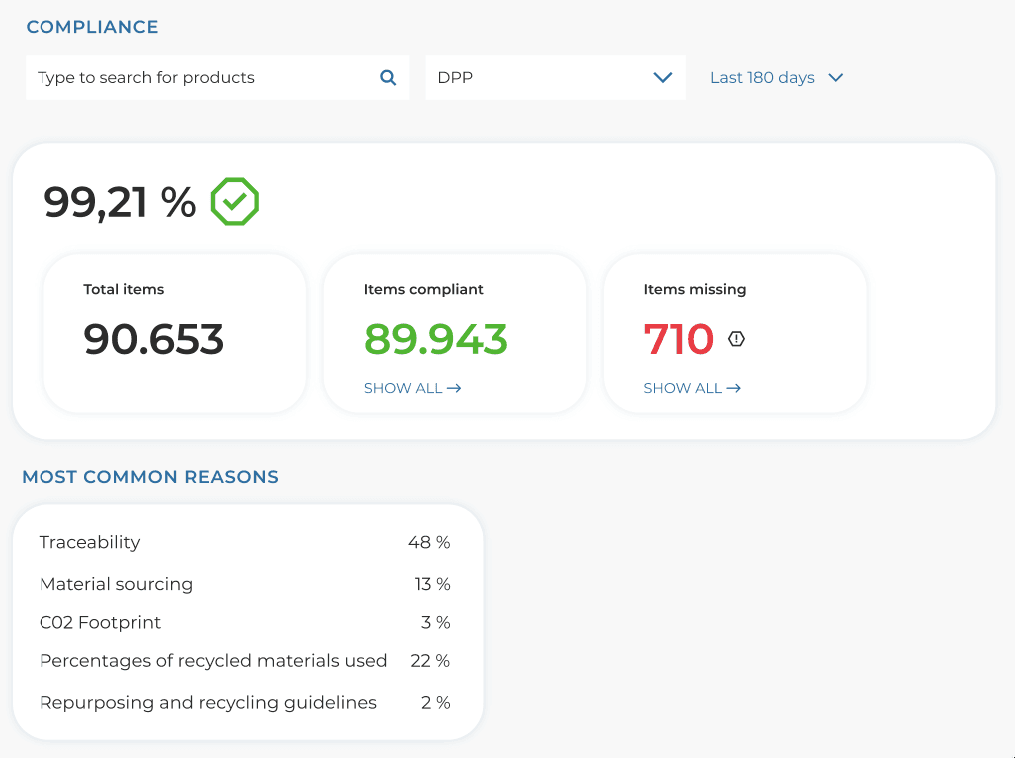1015x758 pixels.
Task: Click the chevron beside Last 180 days
Action: pyautogui.click(x=837, y=76)
